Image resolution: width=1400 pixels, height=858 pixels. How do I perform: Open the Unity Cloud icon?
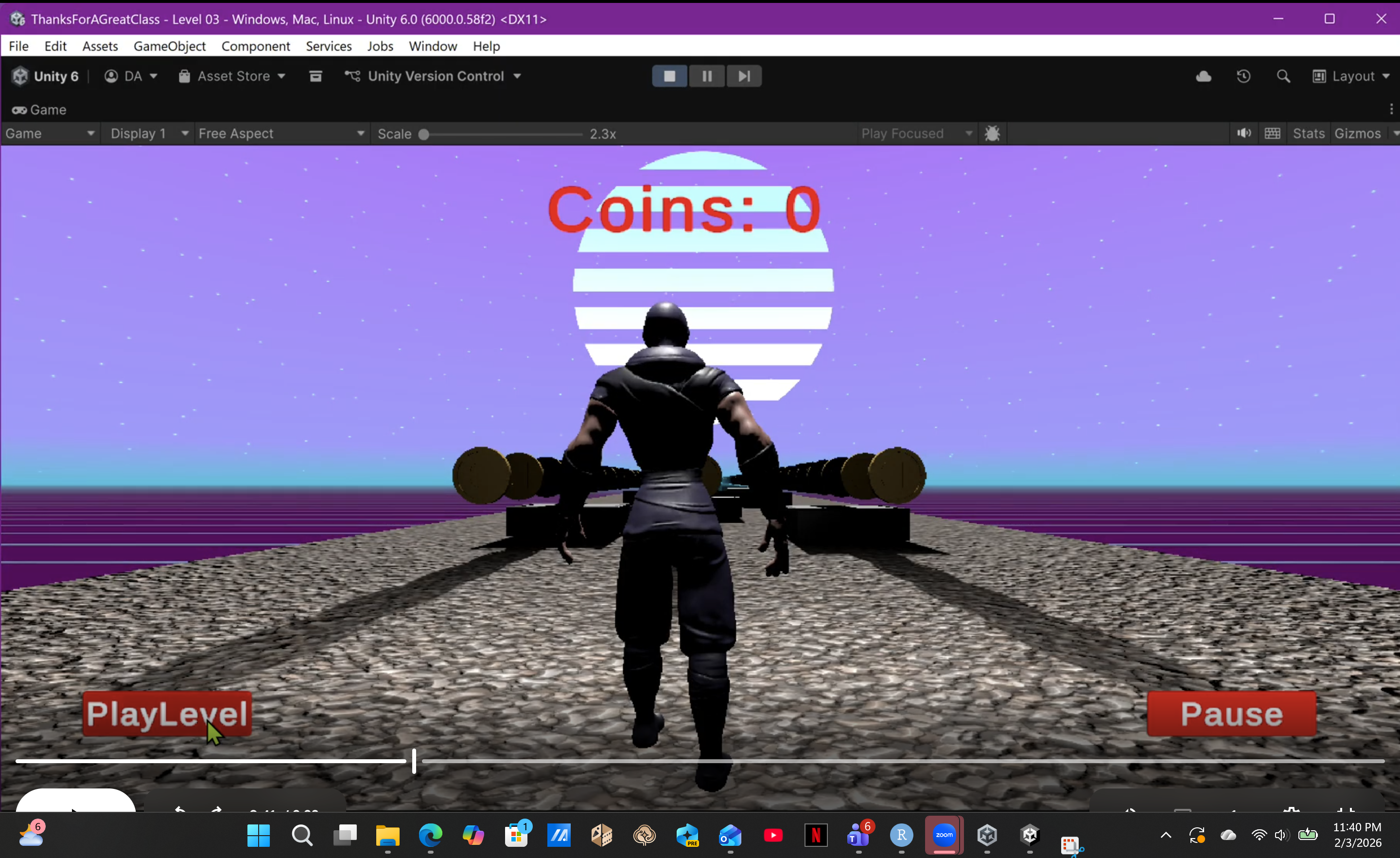pyautogui.click(x=1204, y=76)
